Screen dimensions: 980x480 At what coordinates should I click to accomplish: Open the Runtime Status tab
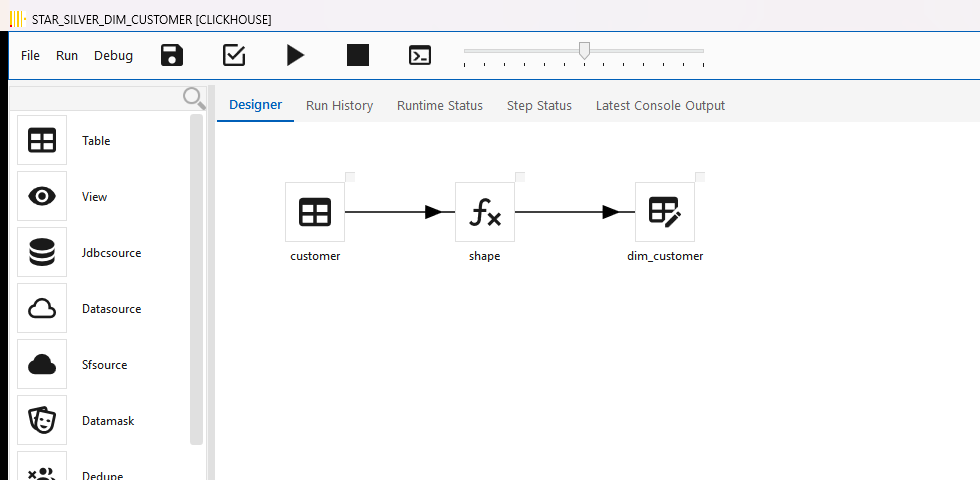click(x=440, y=106)
